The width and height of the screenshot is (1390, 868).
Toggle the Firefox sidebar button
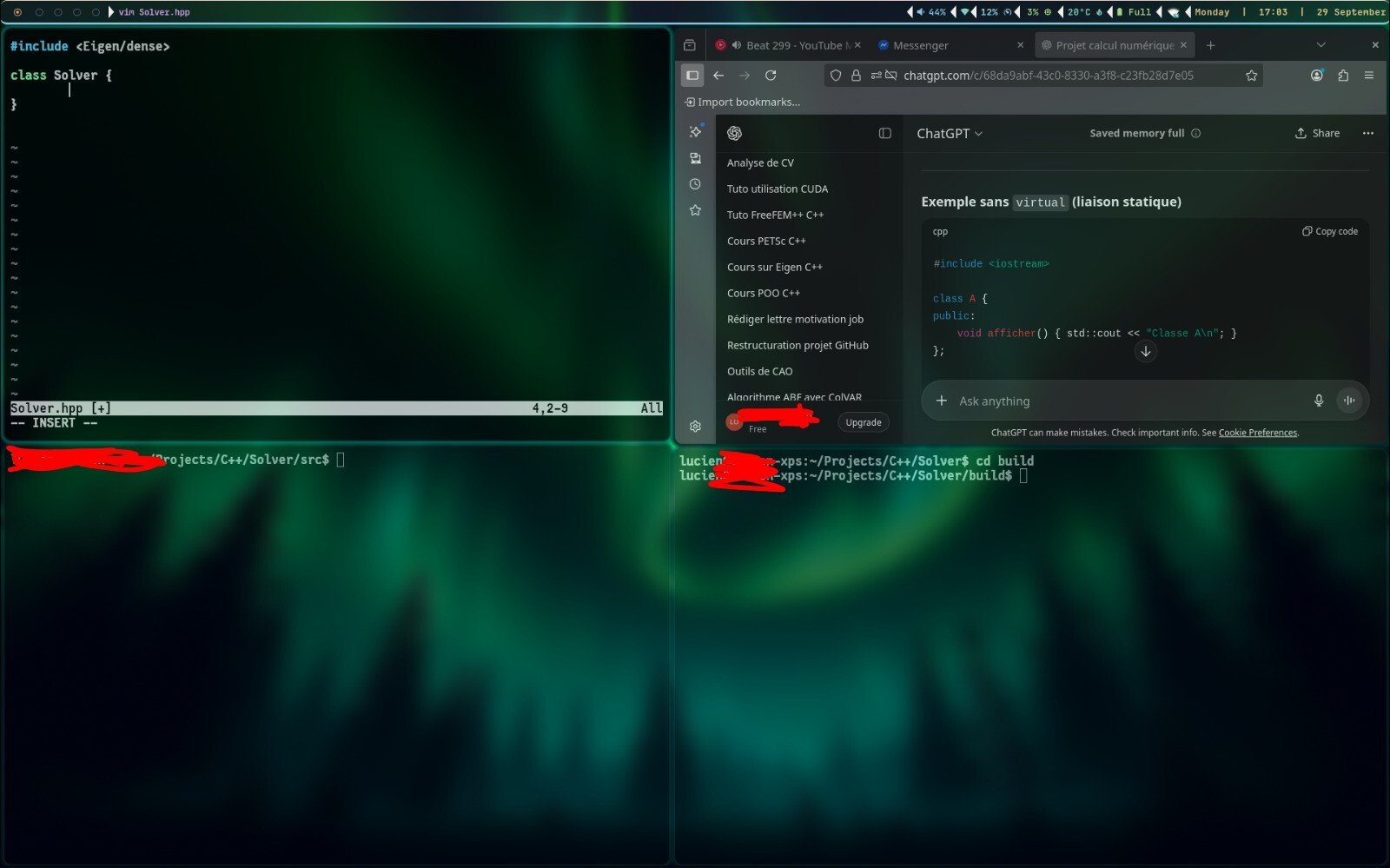click(692, 76)
